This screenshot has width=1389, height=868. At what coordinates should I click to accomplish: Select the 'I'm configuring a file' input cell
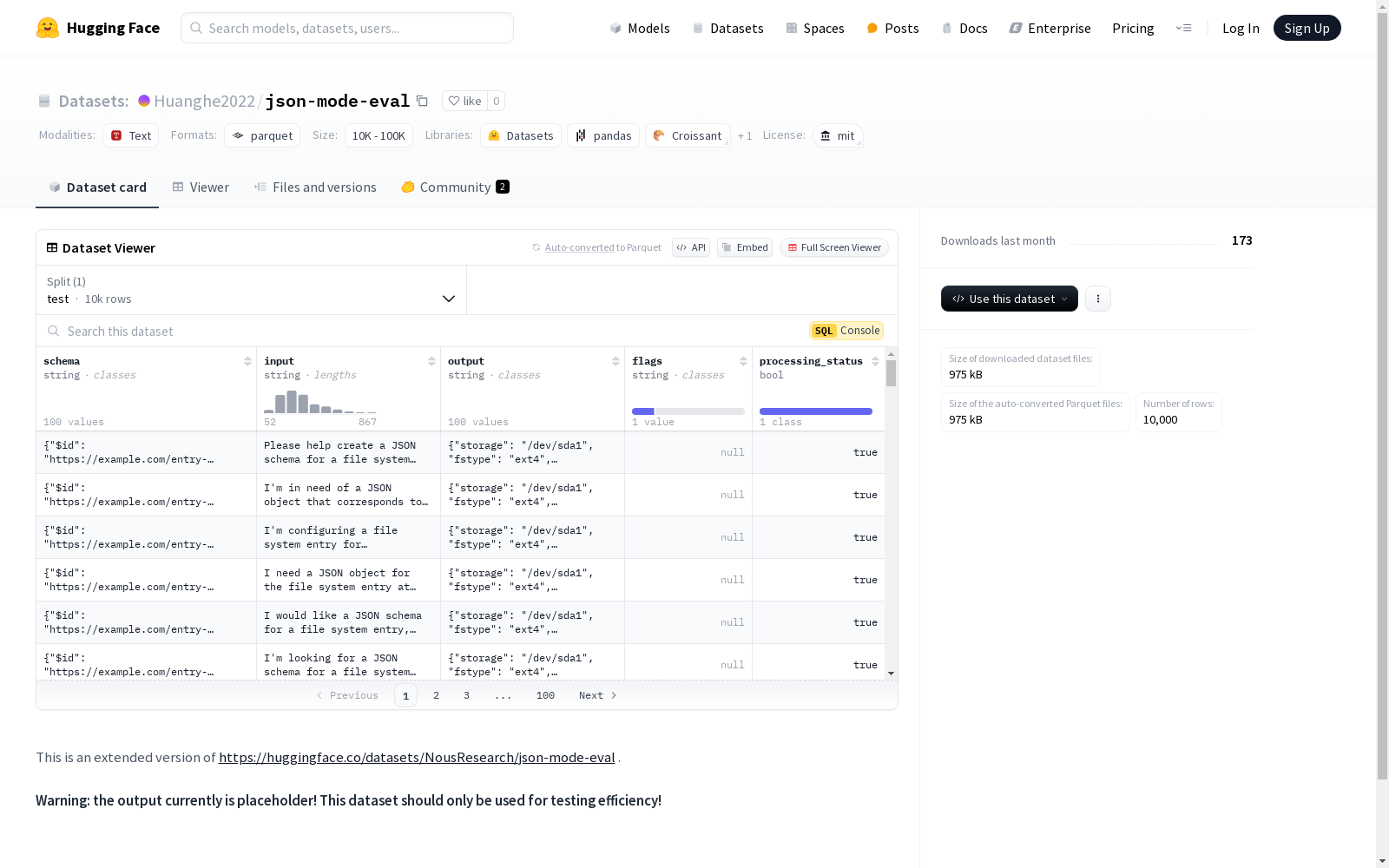pos(349,537)
